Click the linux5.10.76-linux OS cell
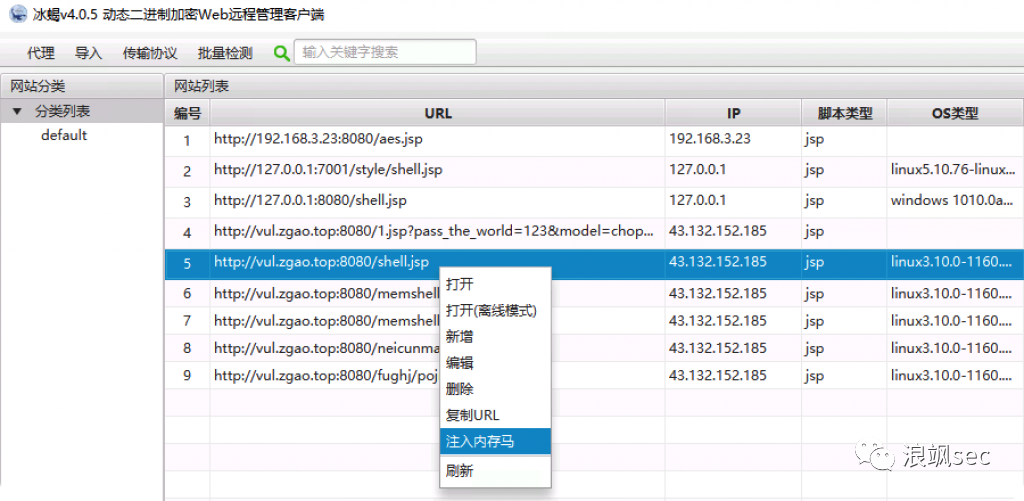Screen dimensions: 1024x501 click(955, 170)
